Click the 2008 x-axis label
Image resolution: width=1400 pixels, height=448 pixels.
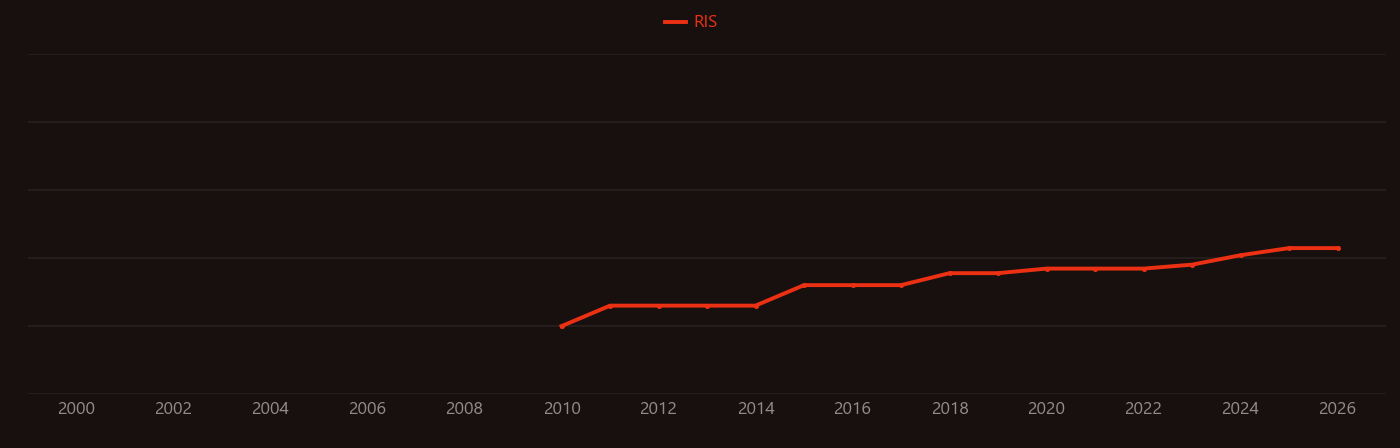tap(465, 409)
